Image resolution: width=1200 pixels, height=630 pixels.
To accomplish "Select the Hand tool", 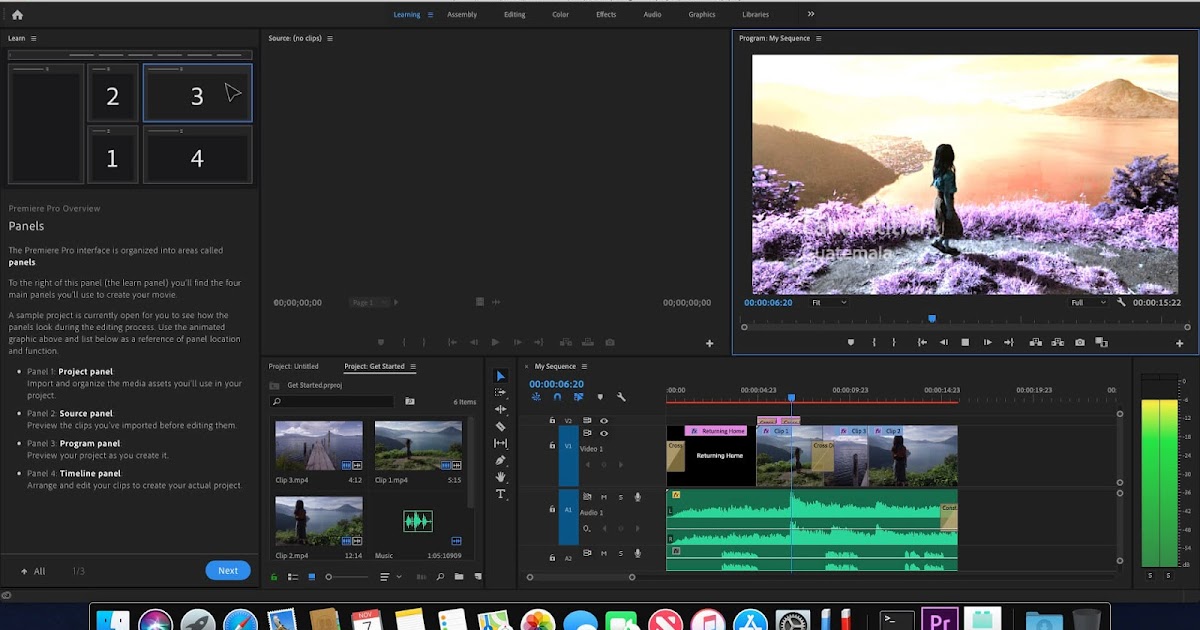I will pos(501,477).
